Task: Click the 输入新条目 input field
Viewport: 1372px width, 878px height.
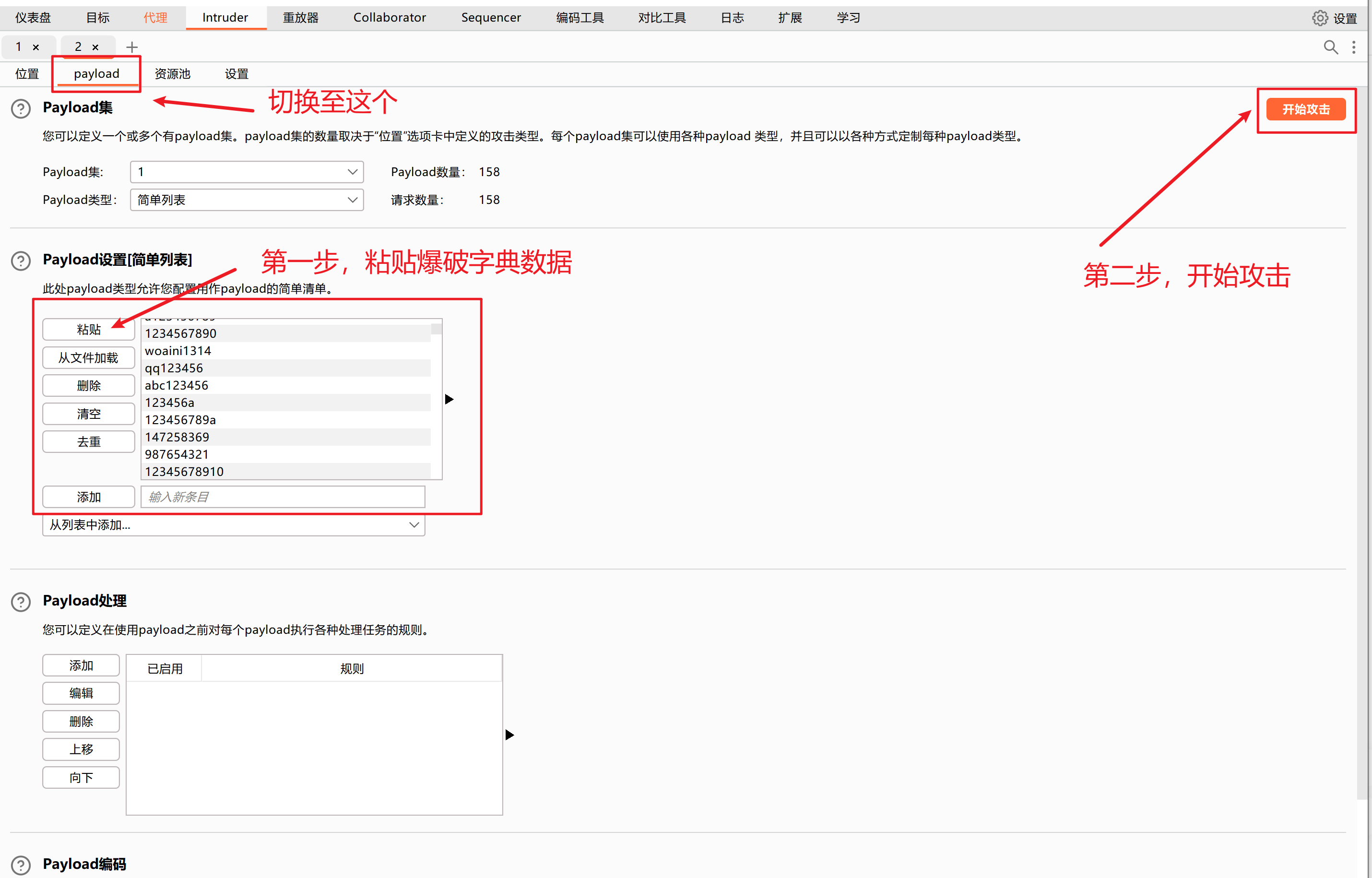Action: pyautogui.click(x=282, y=497)
